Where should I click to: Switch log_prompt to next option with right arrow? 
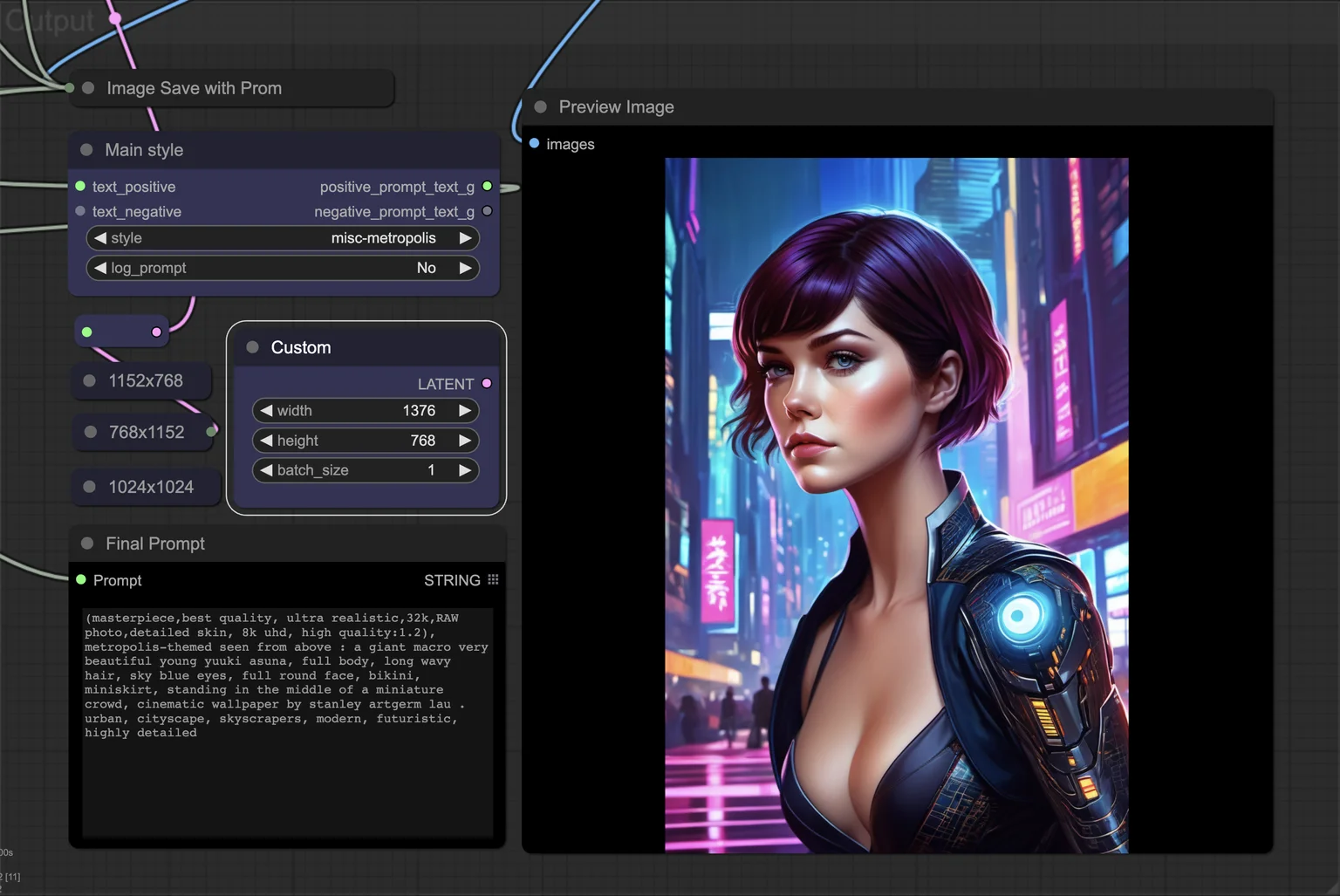[466, 268]
